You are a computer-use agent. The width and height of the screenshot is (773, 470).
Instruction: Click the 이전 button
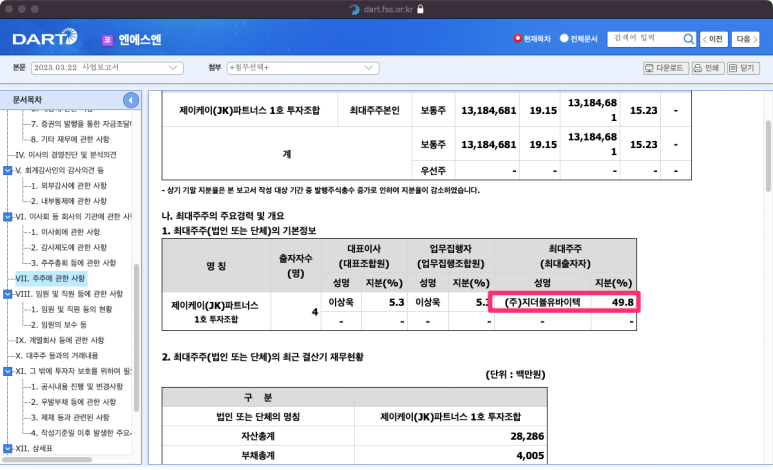pos(713,39)
